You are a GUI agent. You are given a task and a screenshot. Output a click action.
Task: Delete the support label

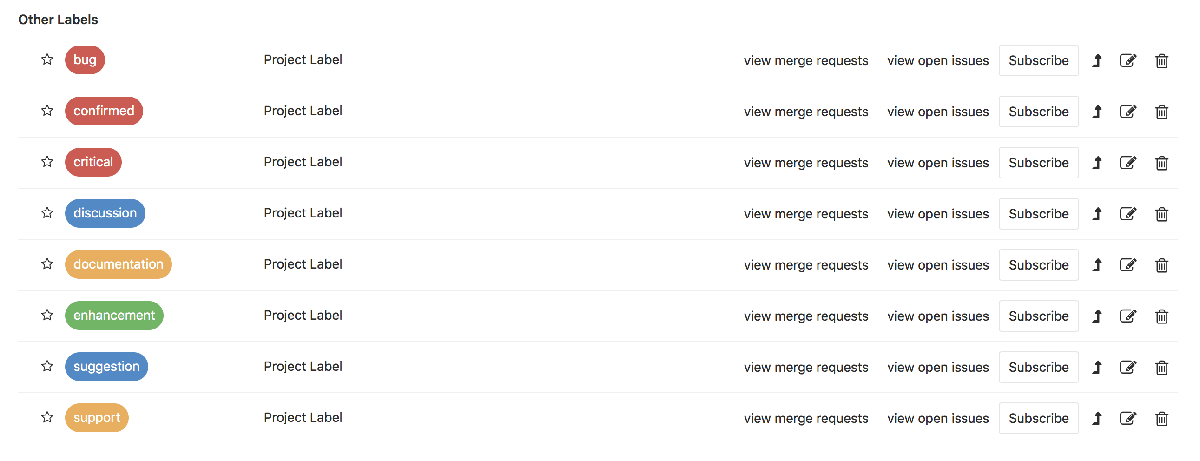click(1161, 418)
